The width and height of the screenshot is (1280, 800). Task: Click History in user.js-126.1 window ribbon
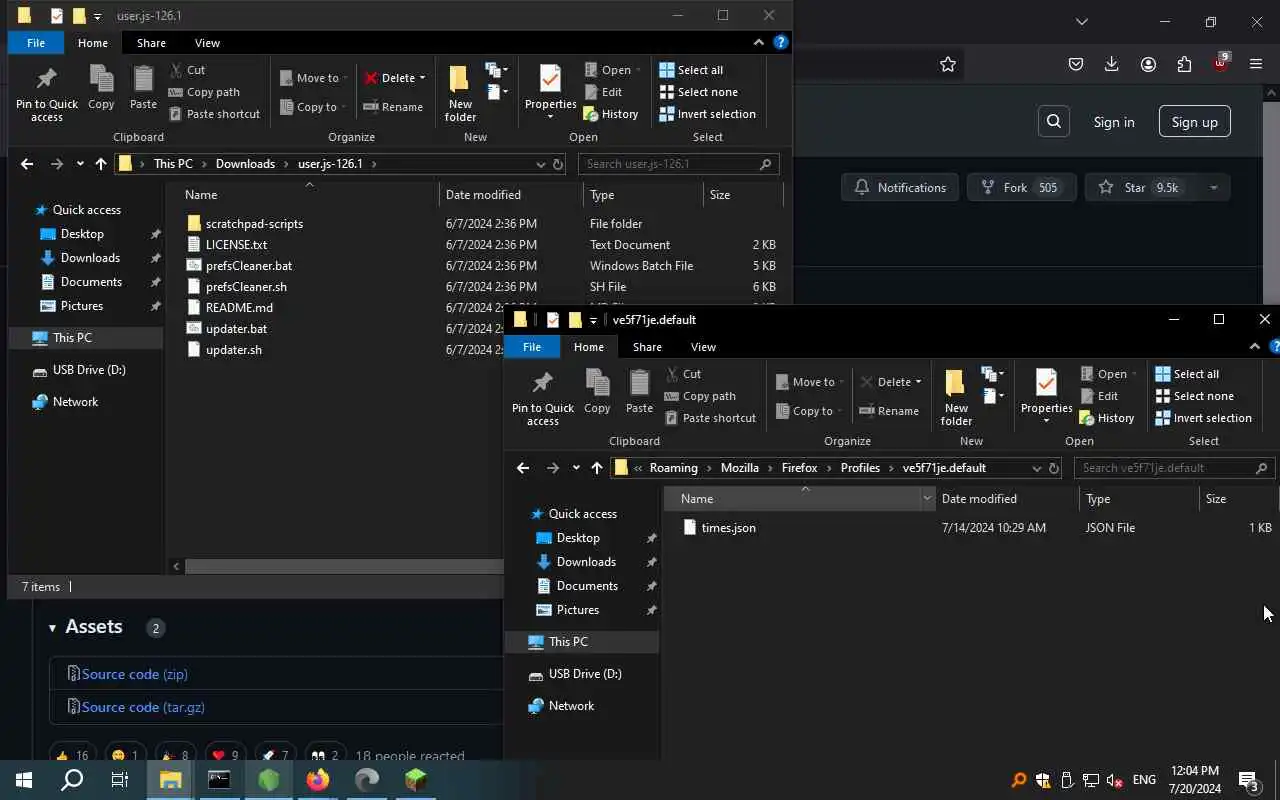coord(610,114)
